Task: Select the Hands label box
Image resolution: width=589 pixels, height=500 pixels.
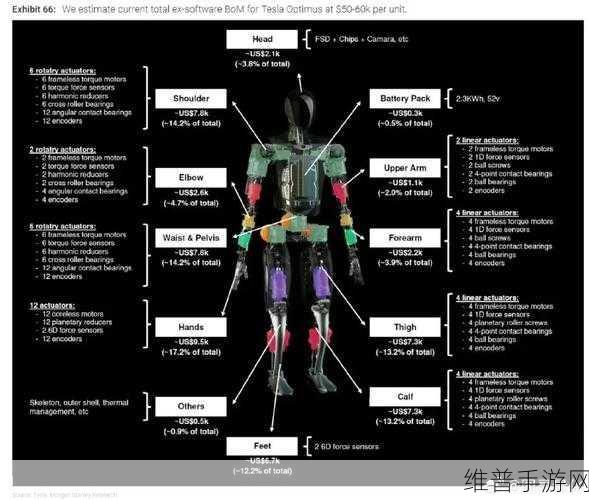Action: pos(191,327)
